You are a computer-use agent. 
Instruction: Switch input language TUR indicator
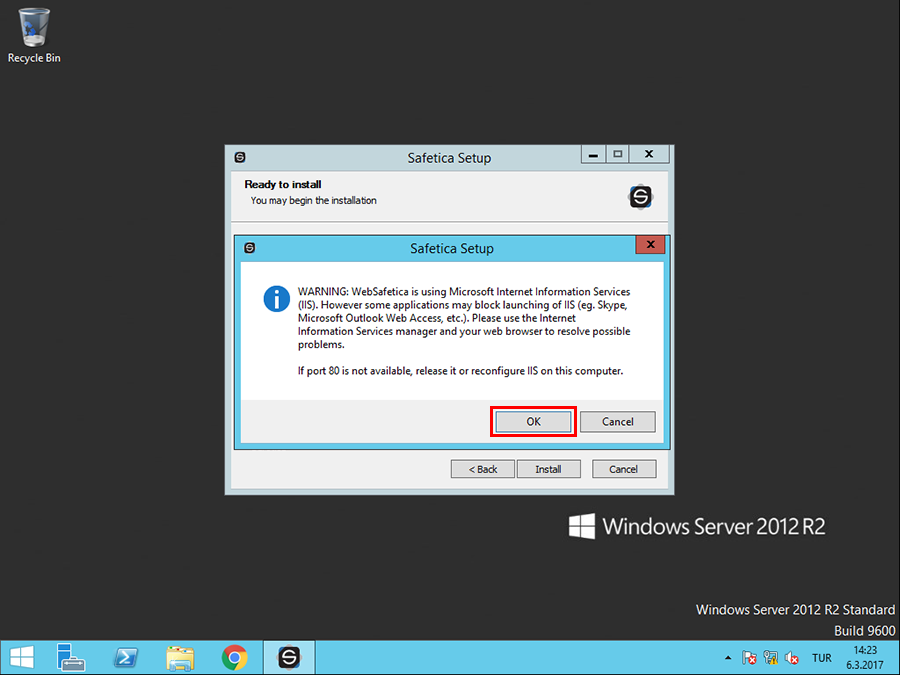821,658
